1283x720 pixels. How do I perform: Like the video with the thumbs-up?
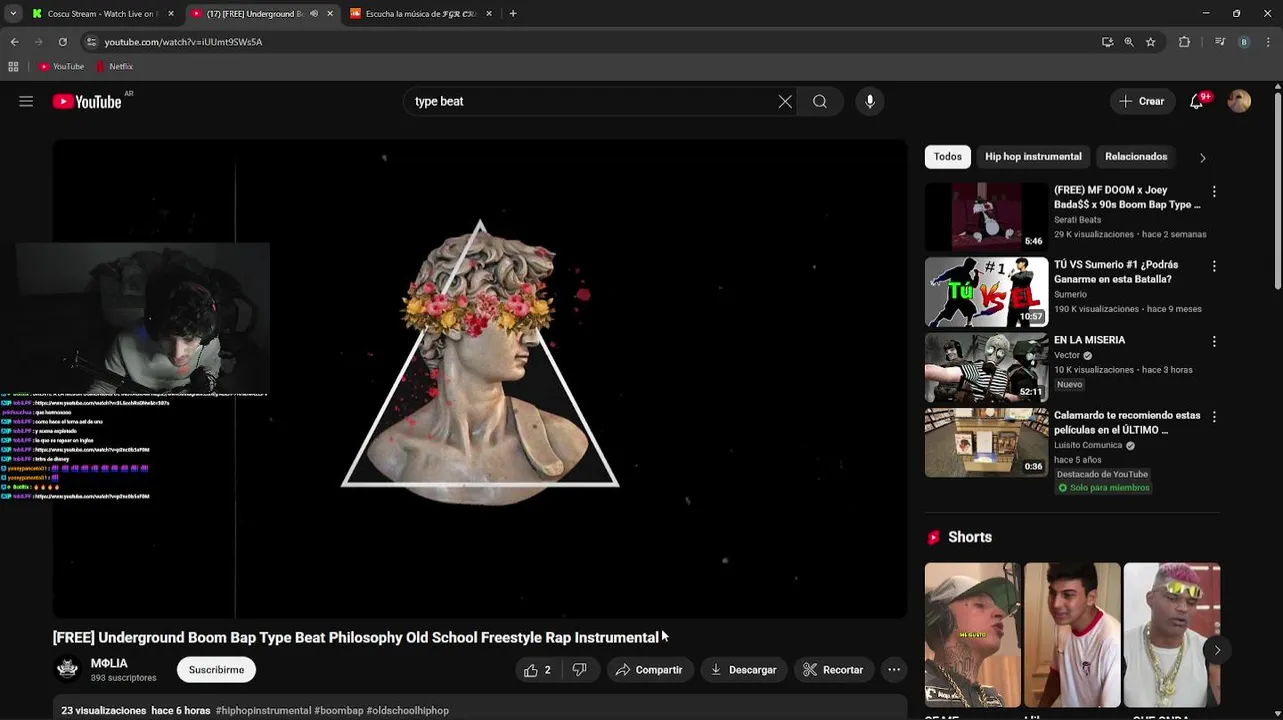[x=538, y=670]
